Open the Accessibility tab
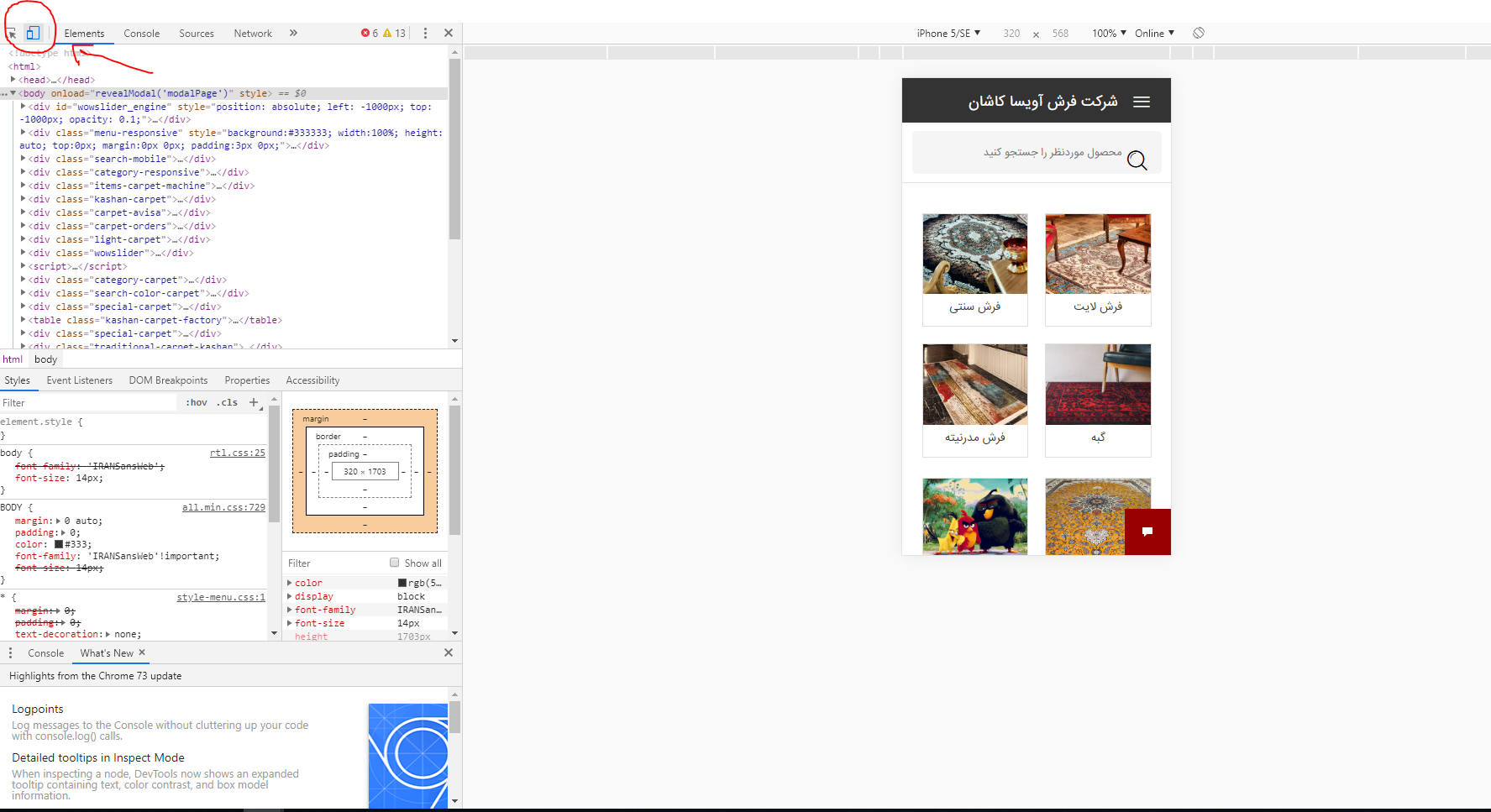Viewport: 1491px width, 812px height. (312, 380)
